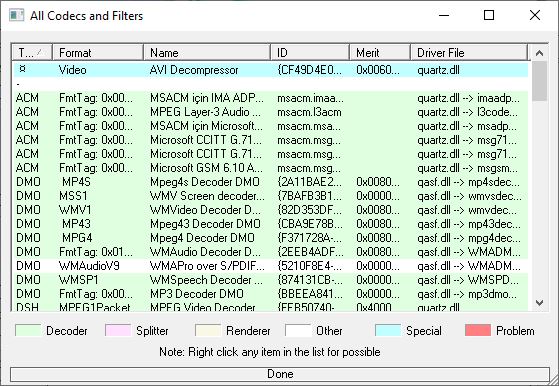Screen dimensions: 559x386
Task: Click the WMV1 format cell
Action: (x=75, y=210)
